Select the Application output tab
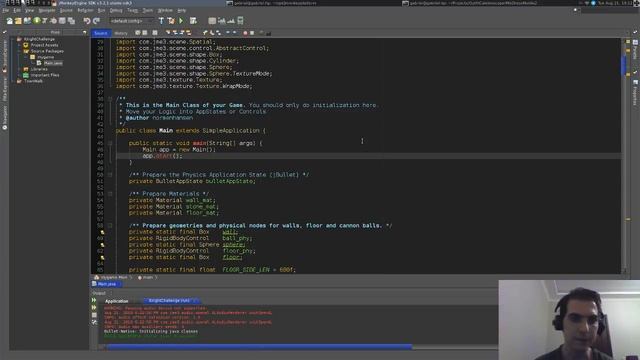Viewport: 640px width, 360px height. (x=117, y=301)
